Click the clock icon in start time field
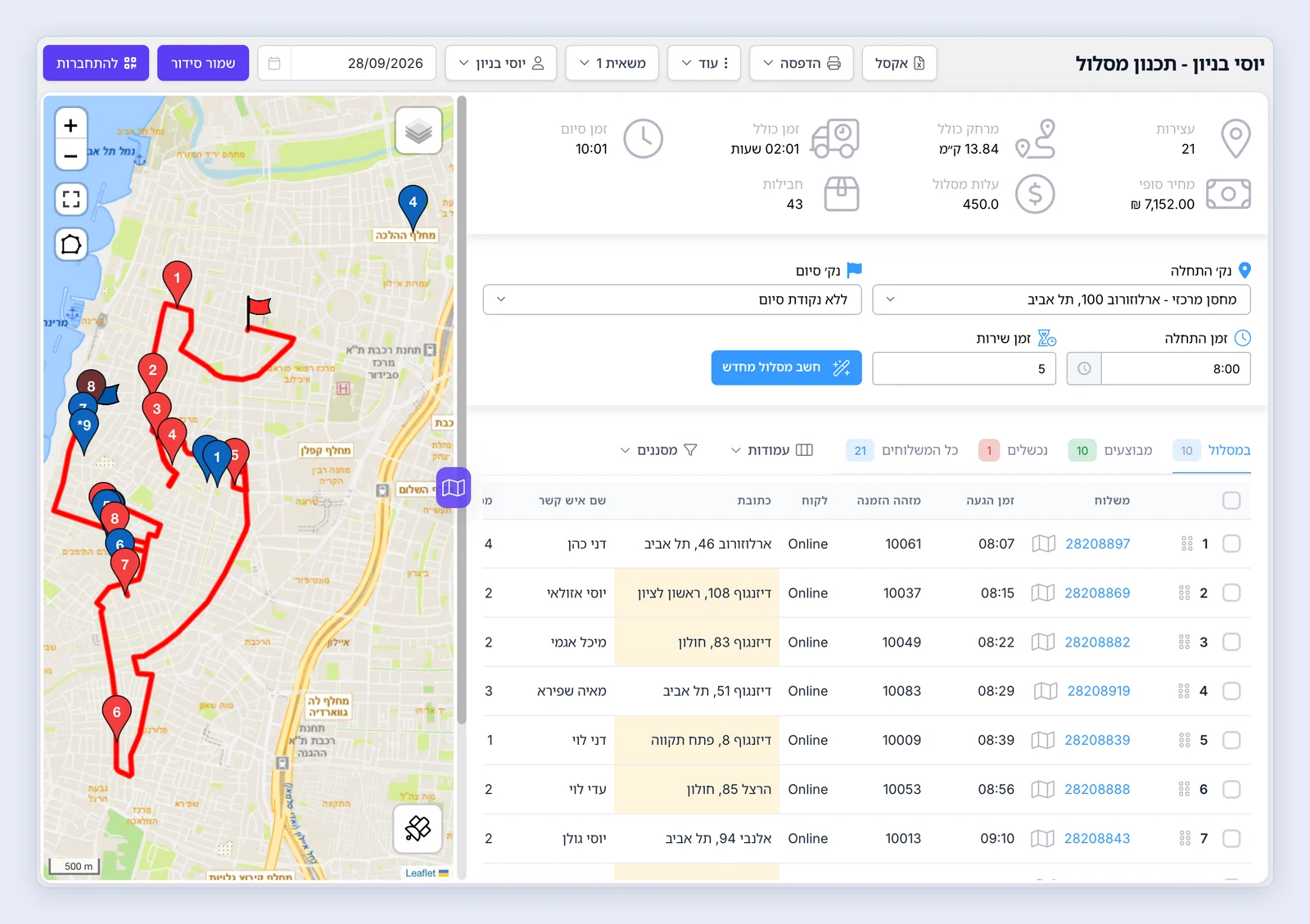 tap(1084, 369)
